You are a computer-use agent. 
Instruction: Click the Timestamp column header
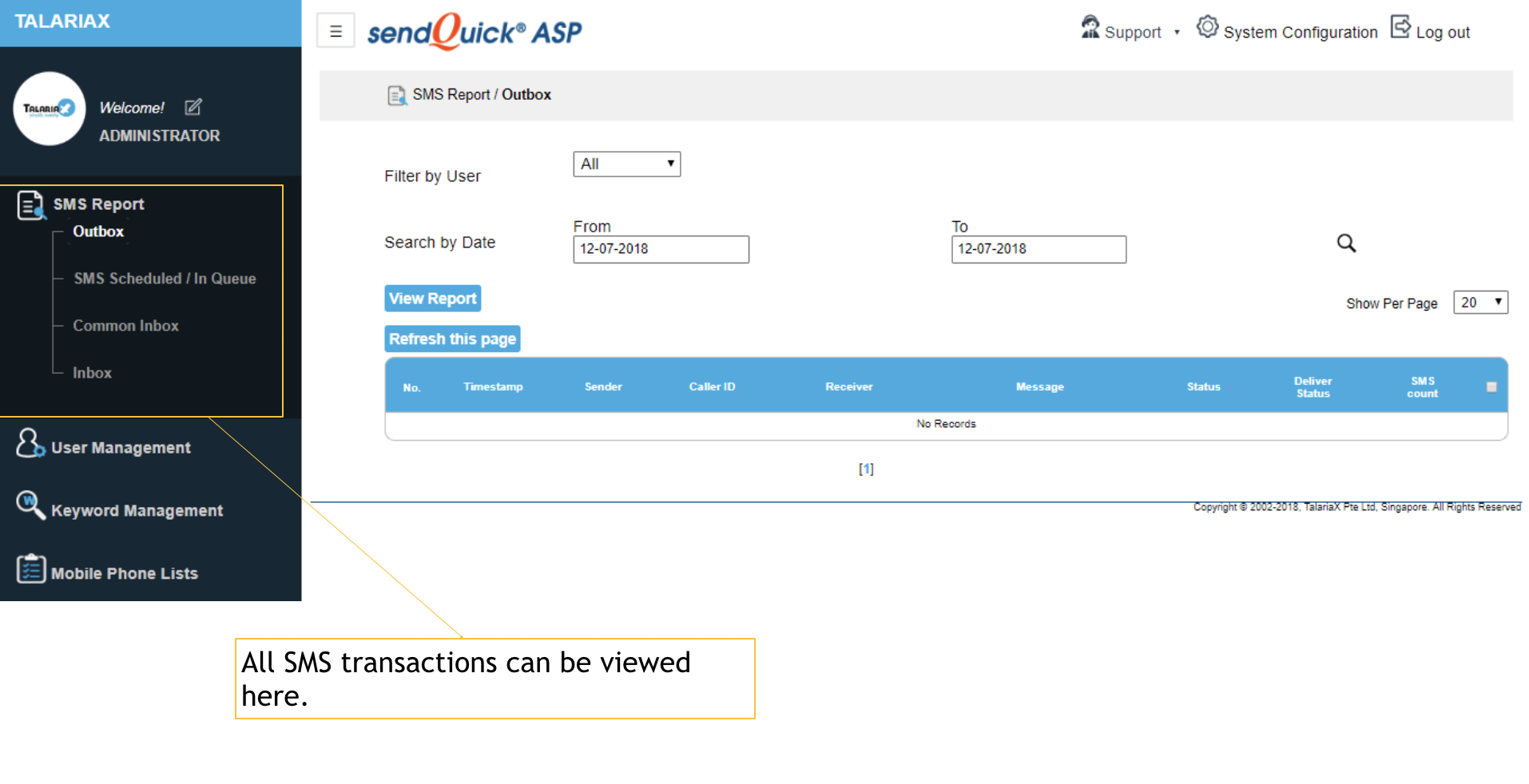pos(493,387)
